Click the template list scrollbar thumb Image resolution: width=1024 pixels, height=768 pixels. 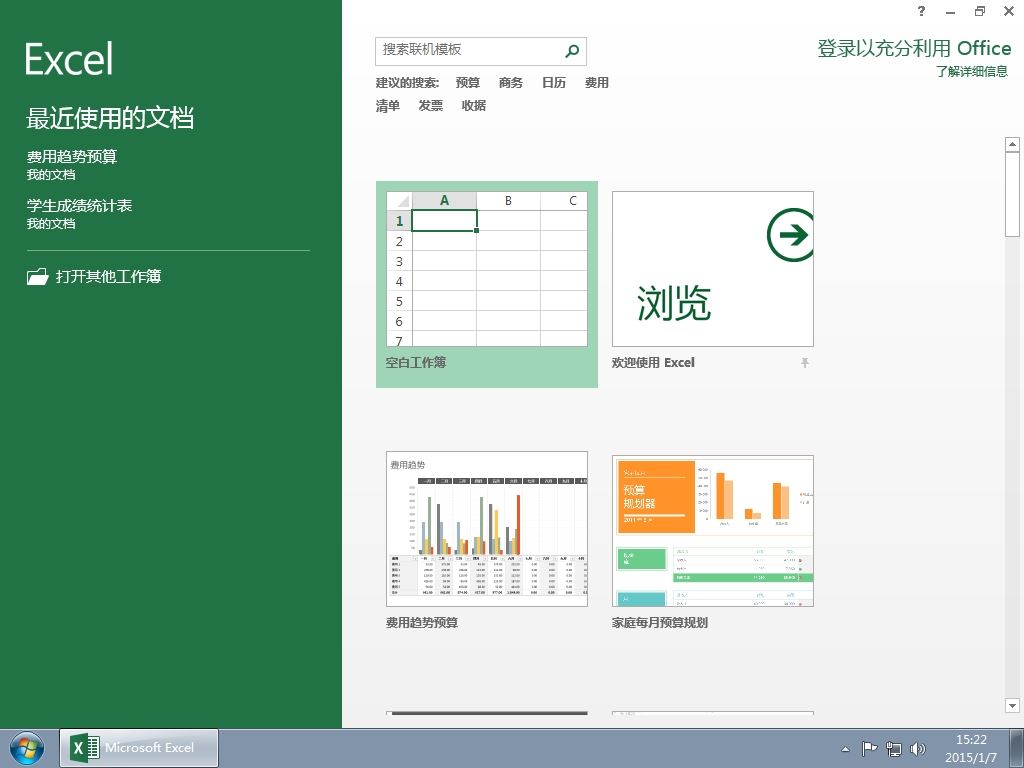coord(1012,195)
